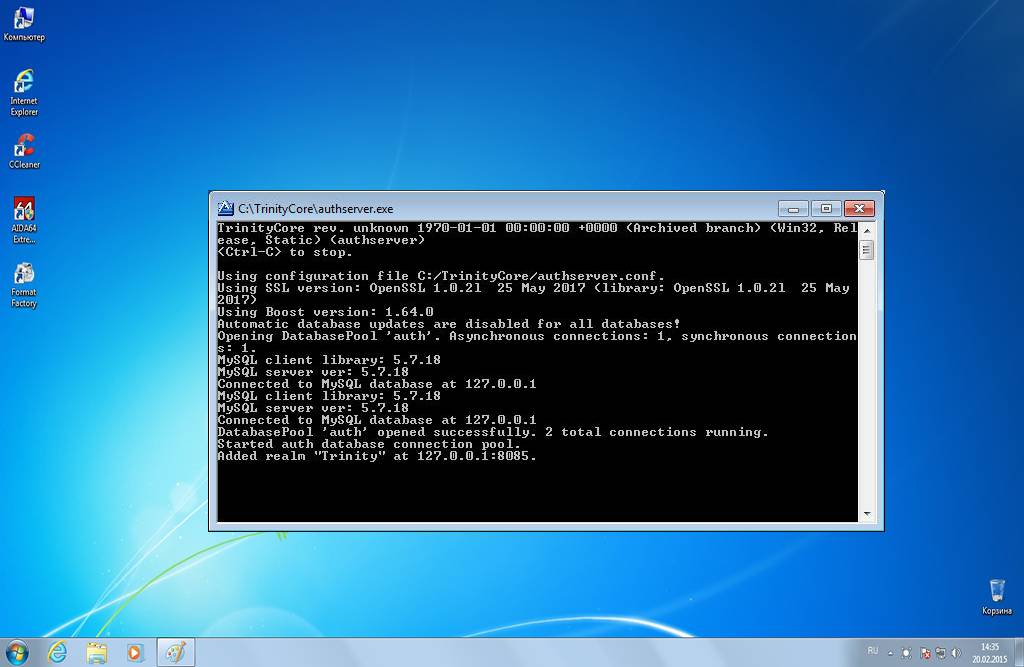Open the RU input language selector
This screenshot has width=1024, height=667.
[x=872, y=652]
